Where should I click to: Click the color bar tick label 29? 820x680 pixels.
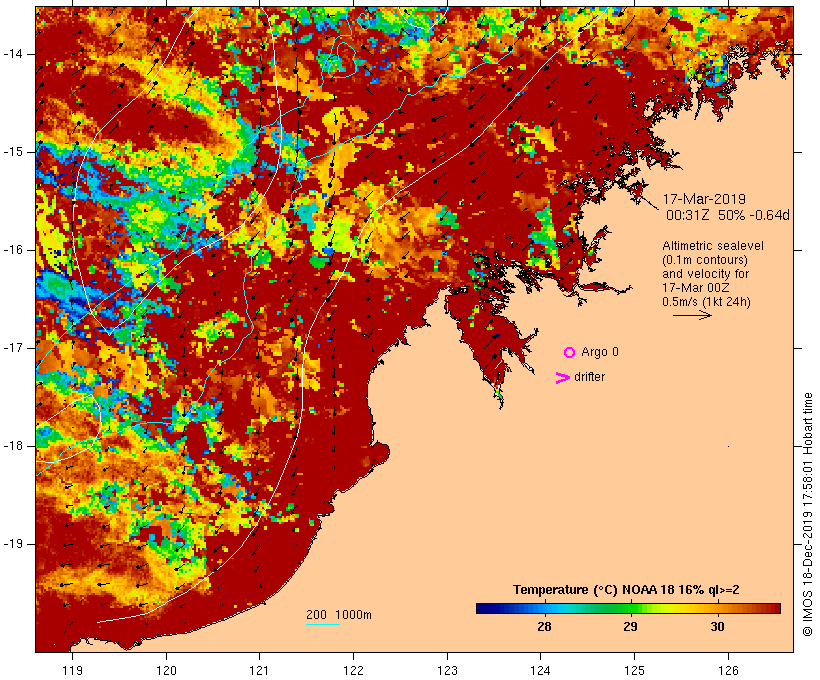point(630,627)
